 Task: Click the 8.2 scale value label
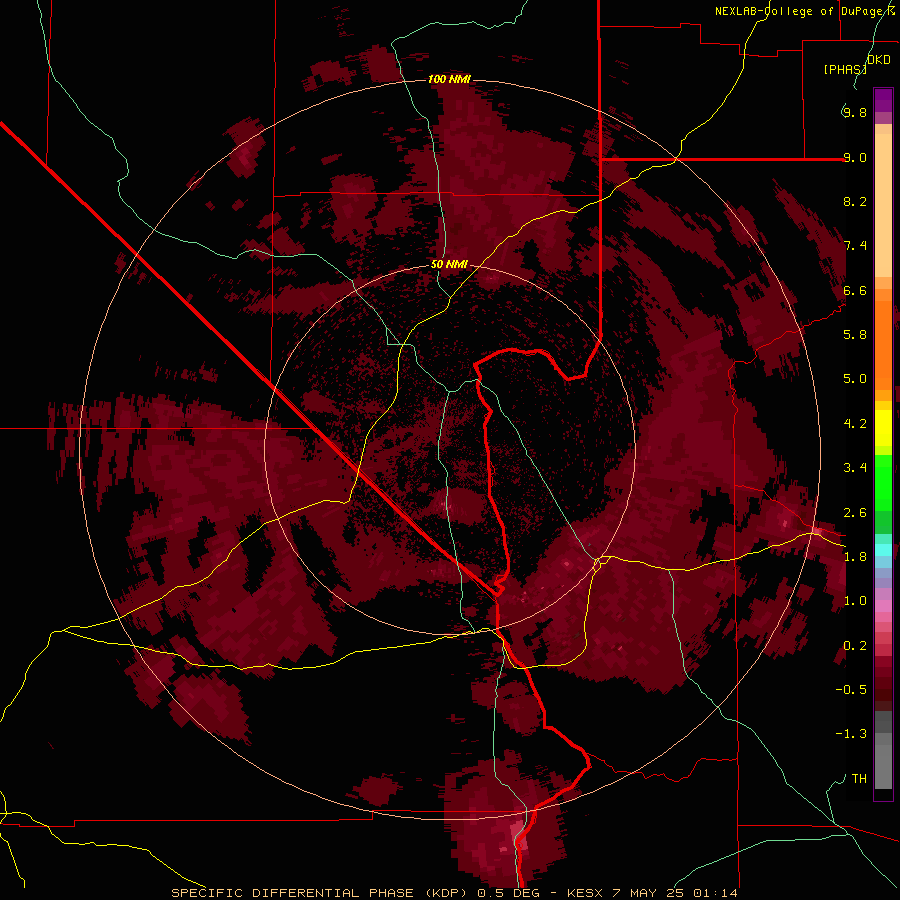(855, 201)
